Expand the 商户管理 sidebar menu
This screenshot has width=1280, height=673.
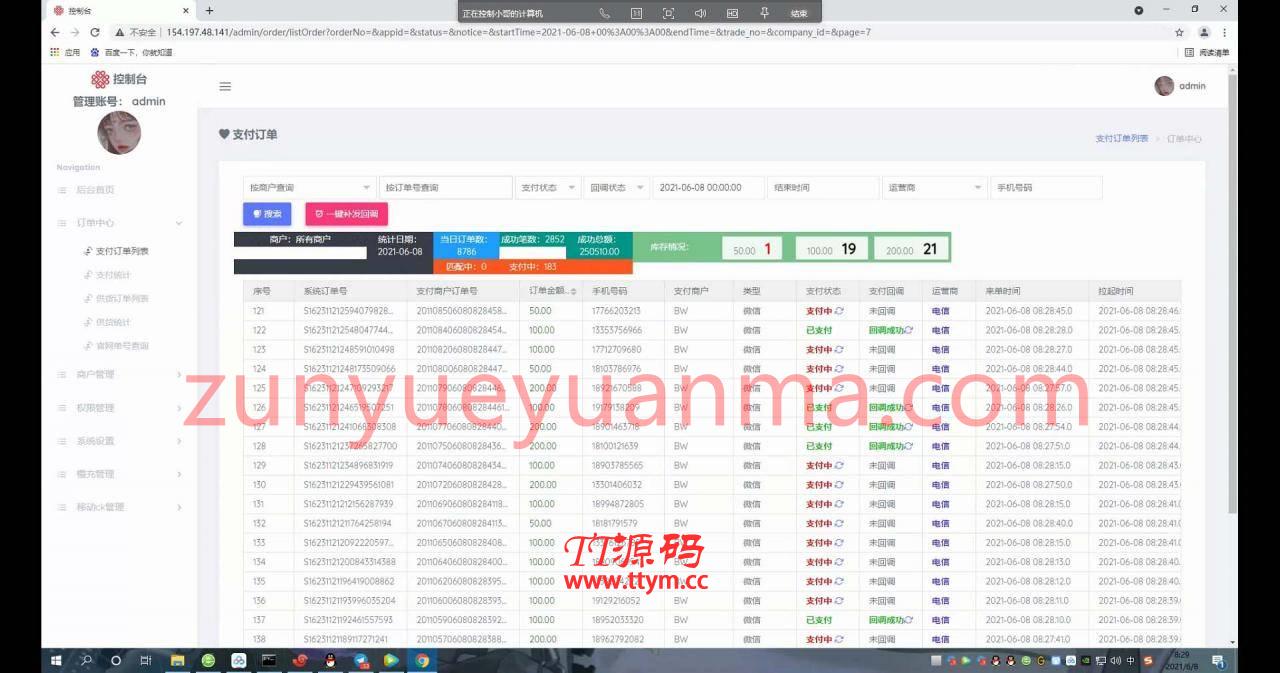(118, 374)
